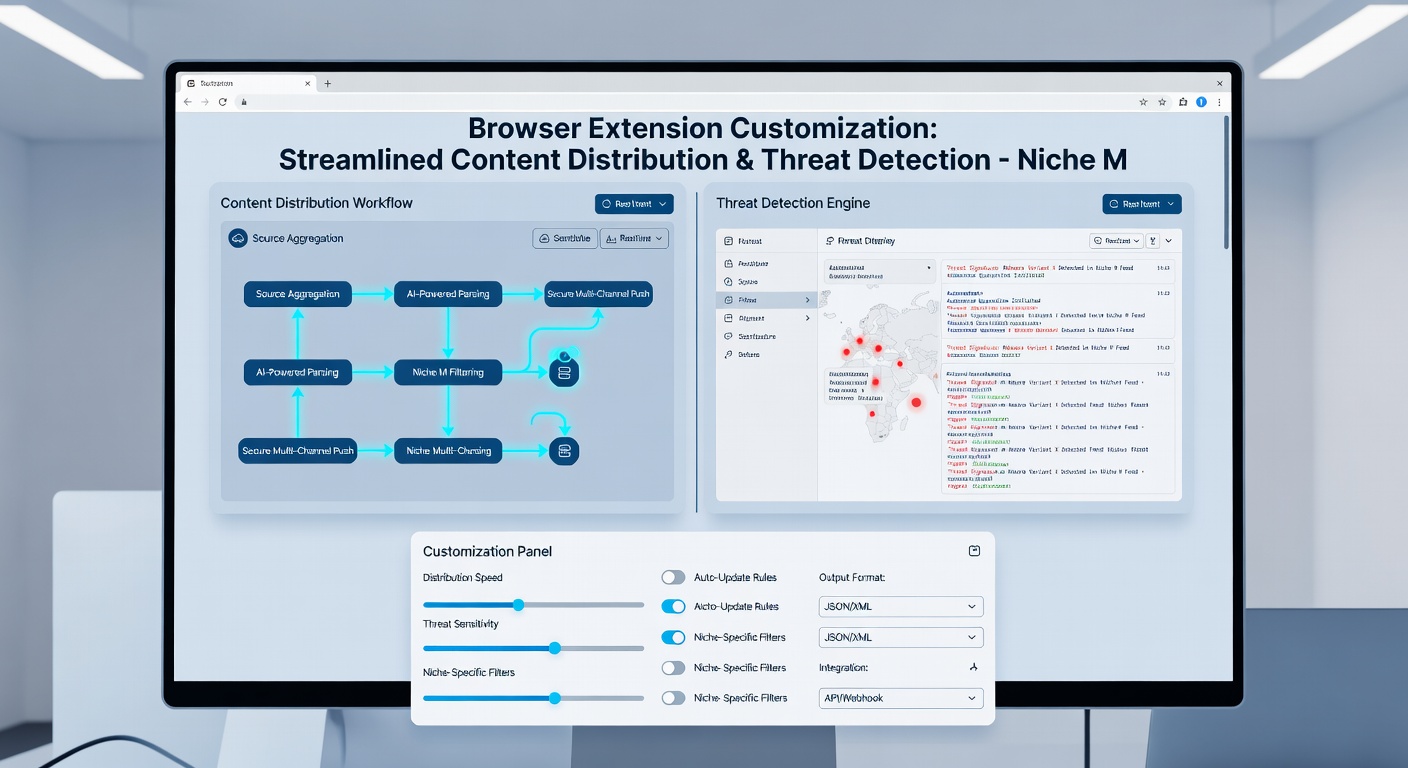Click the Source Aggregation workflow node
Screen dimensions: 1408x768
tap(298, 294)
